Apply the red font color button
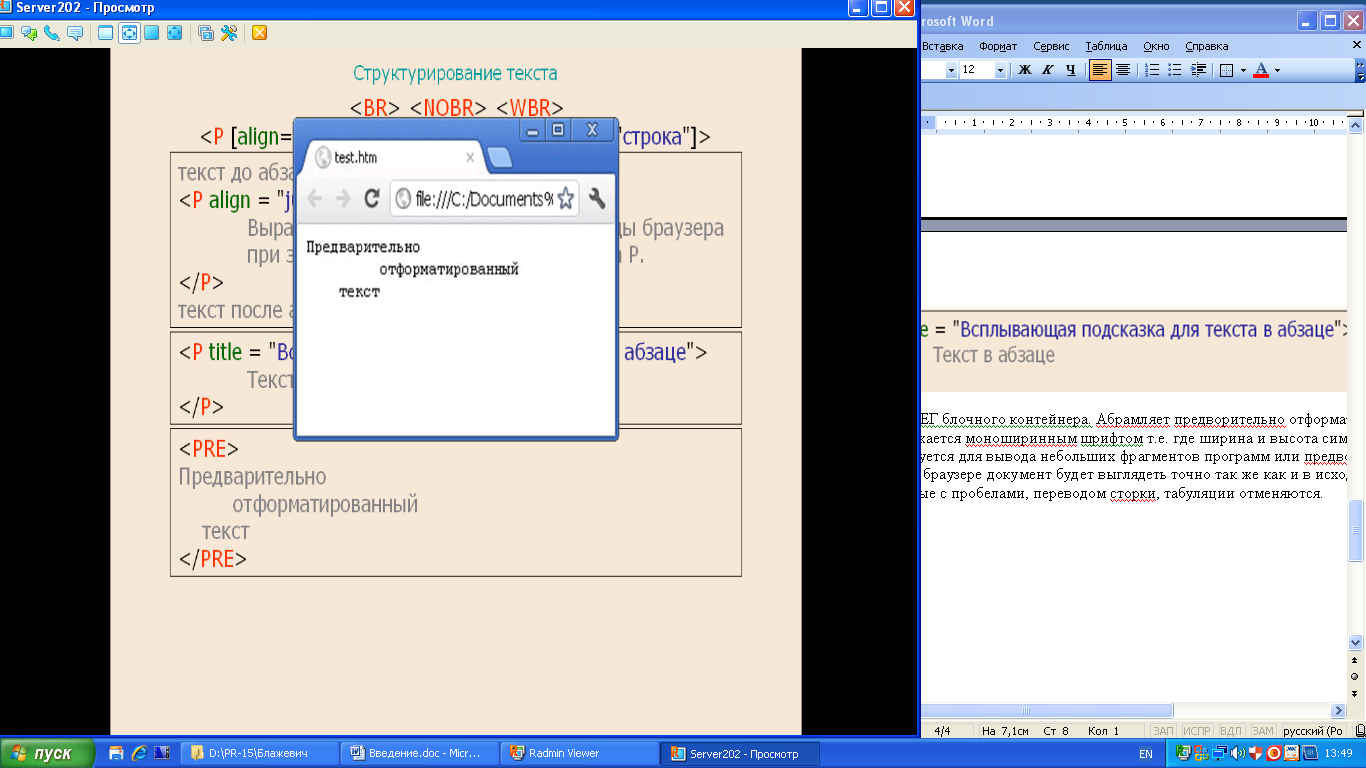The width and height of the screenshot is (1366, 768). click(x=1261, y=70)
